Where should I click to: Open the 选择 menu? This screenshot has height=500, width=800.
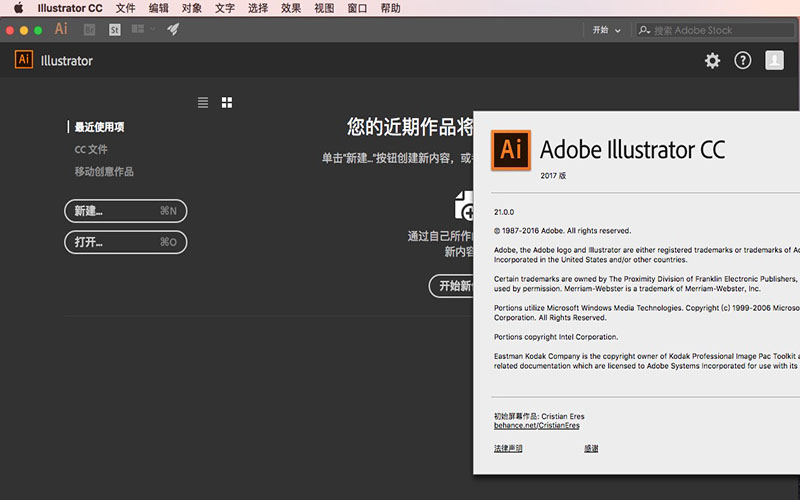coord(258,8)
